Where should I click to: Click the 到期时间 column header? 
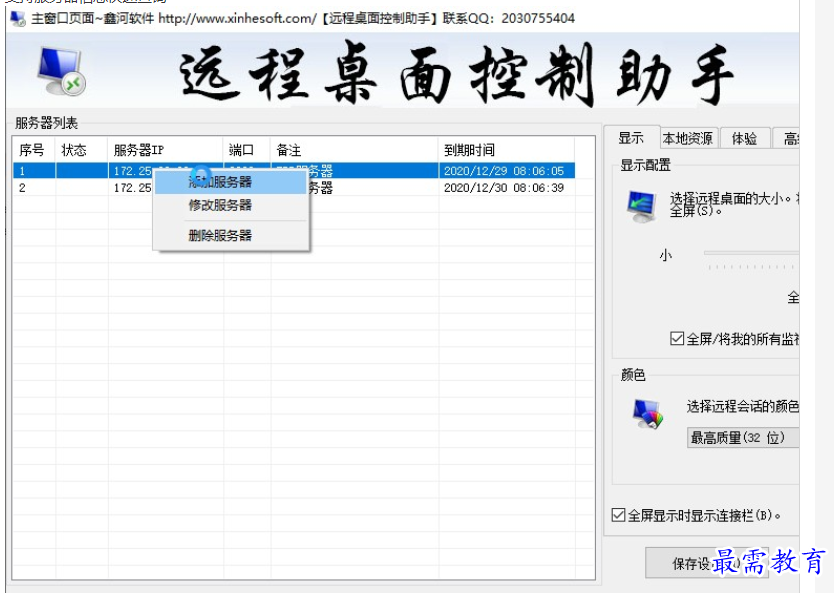click(x=506, y=151)
